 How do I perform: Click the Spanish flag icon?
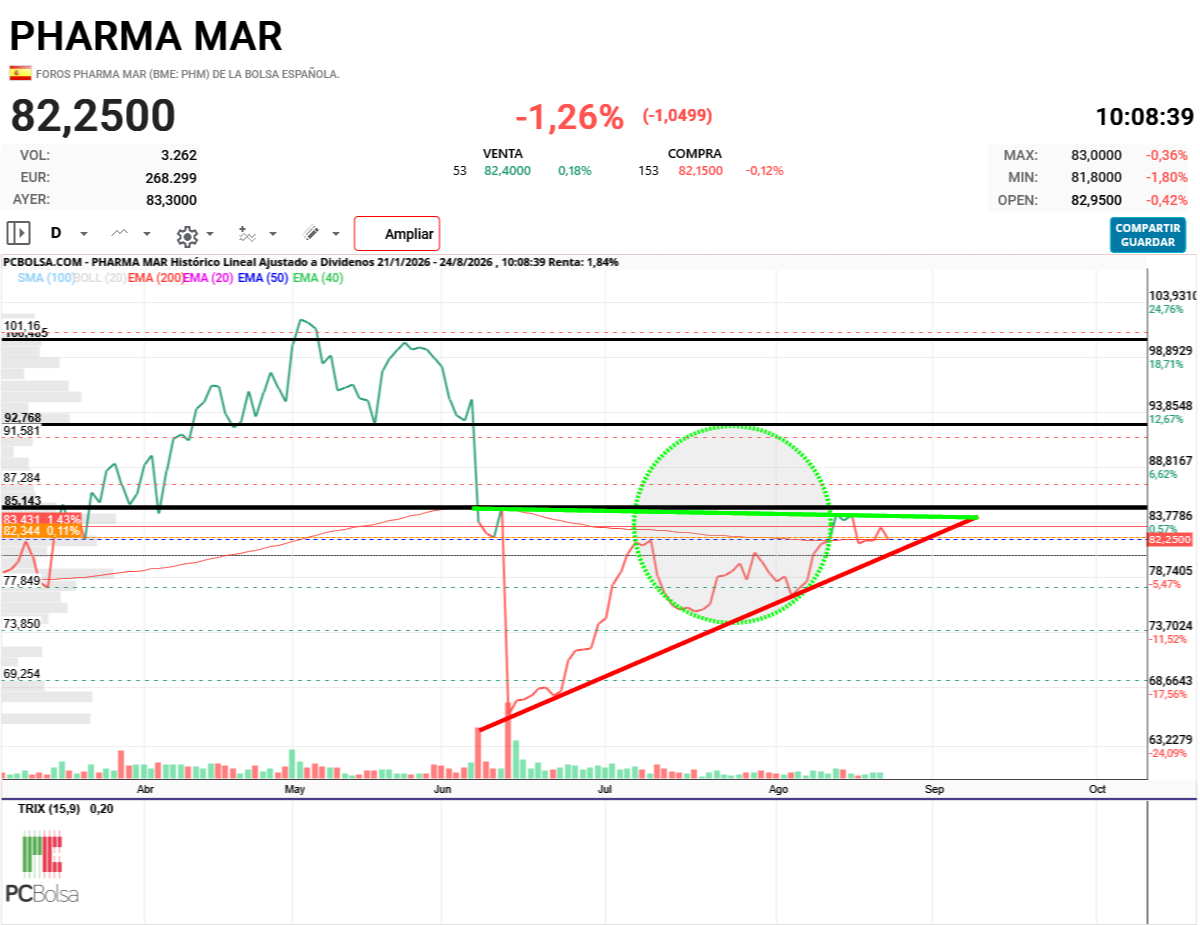point(20,73)
